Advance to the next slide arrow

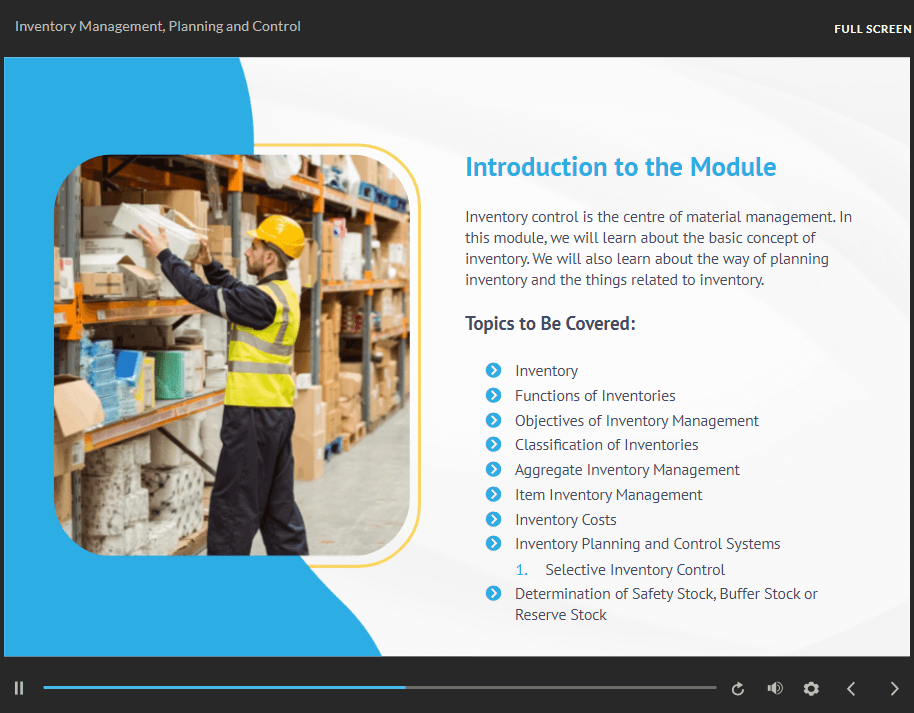coord(894,689)
